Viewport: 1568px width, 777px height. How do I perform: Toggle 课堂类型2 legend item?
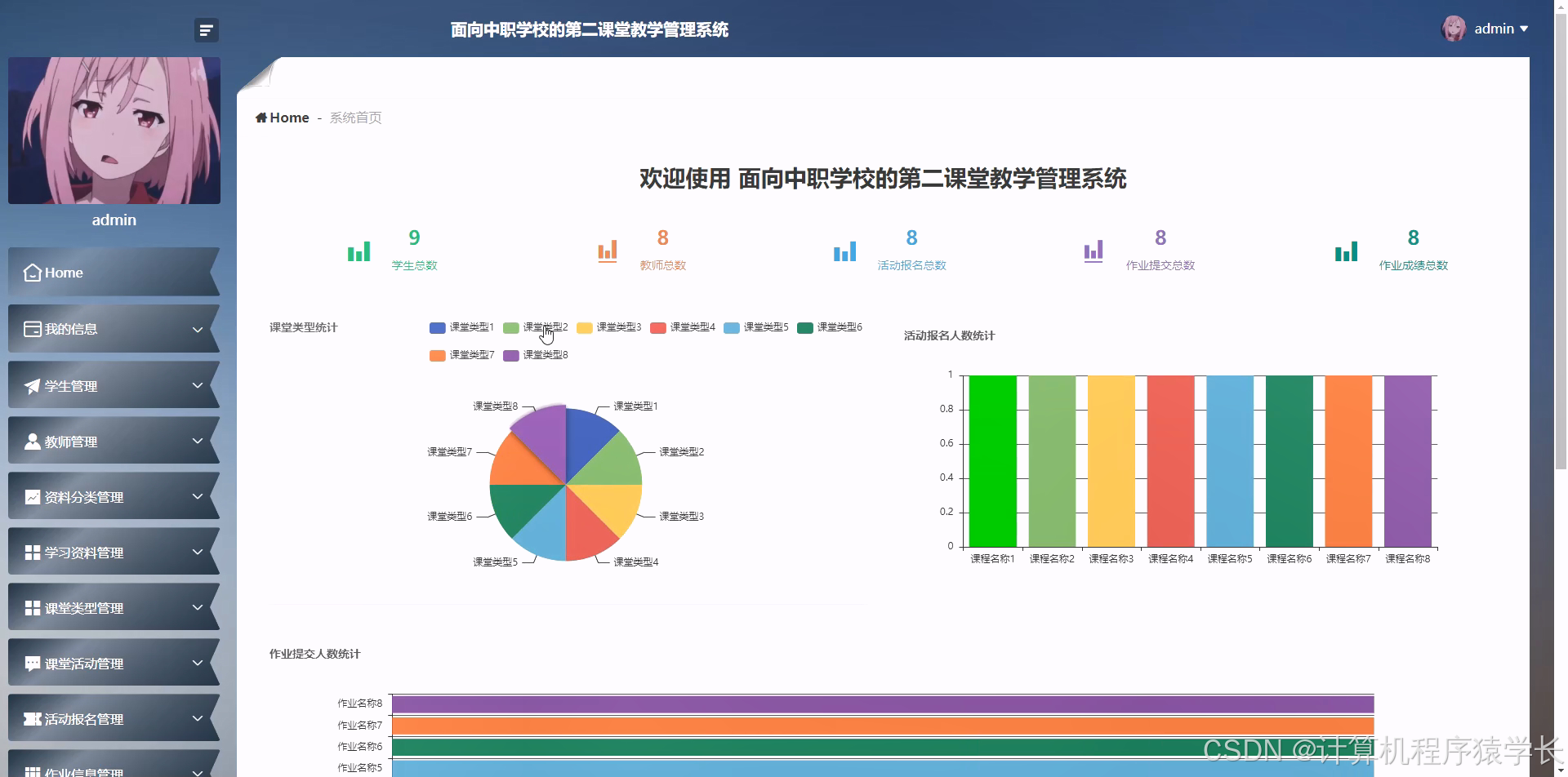pyautogui.click(x=535, y=327)
